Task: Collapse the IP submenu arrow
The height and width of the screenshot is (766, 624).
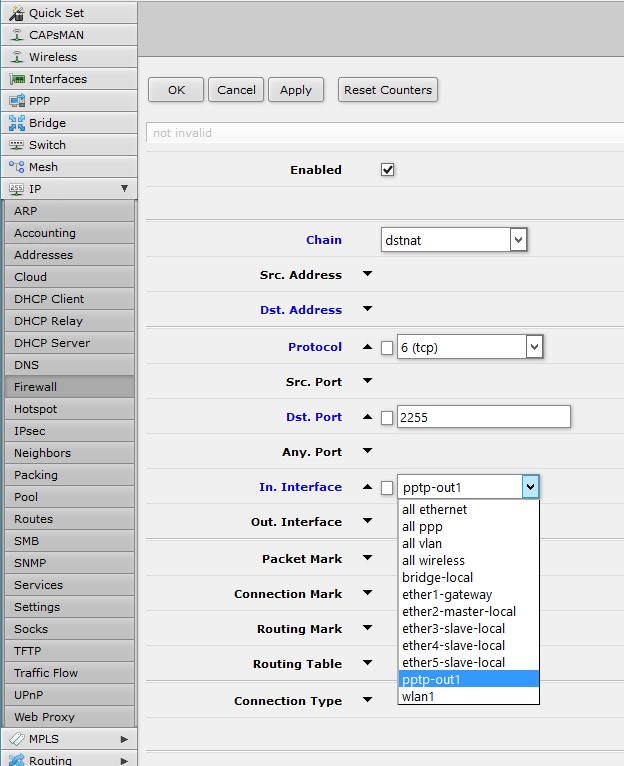Action: coord(125,189)
